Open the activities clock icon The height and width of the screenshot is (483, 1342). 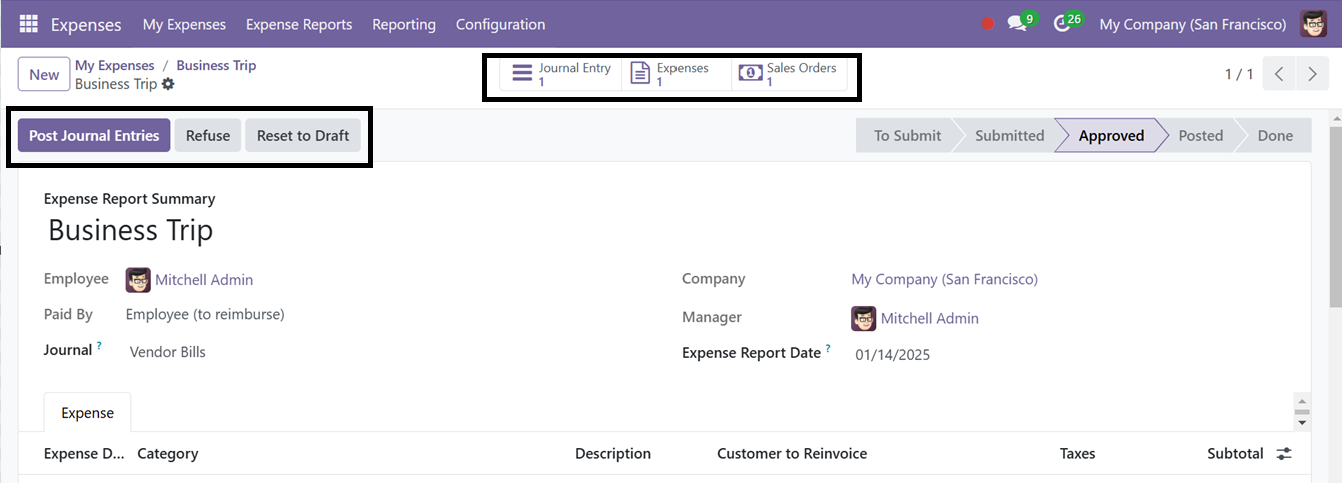coord(1065,23)
